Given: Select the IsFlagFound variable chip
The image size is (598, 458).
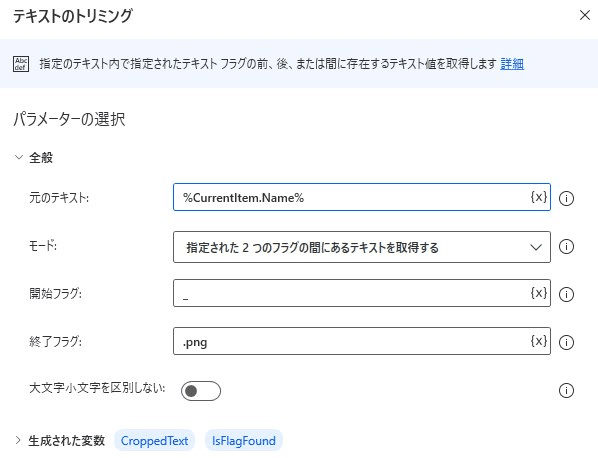Looking at the screenshot, I should pos(244,441).
